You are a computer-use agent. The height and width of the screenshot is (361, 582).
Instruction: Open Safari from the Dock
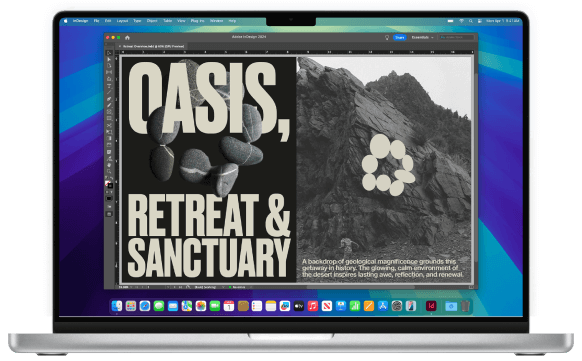pyautogui.click(x=145, y=306)
